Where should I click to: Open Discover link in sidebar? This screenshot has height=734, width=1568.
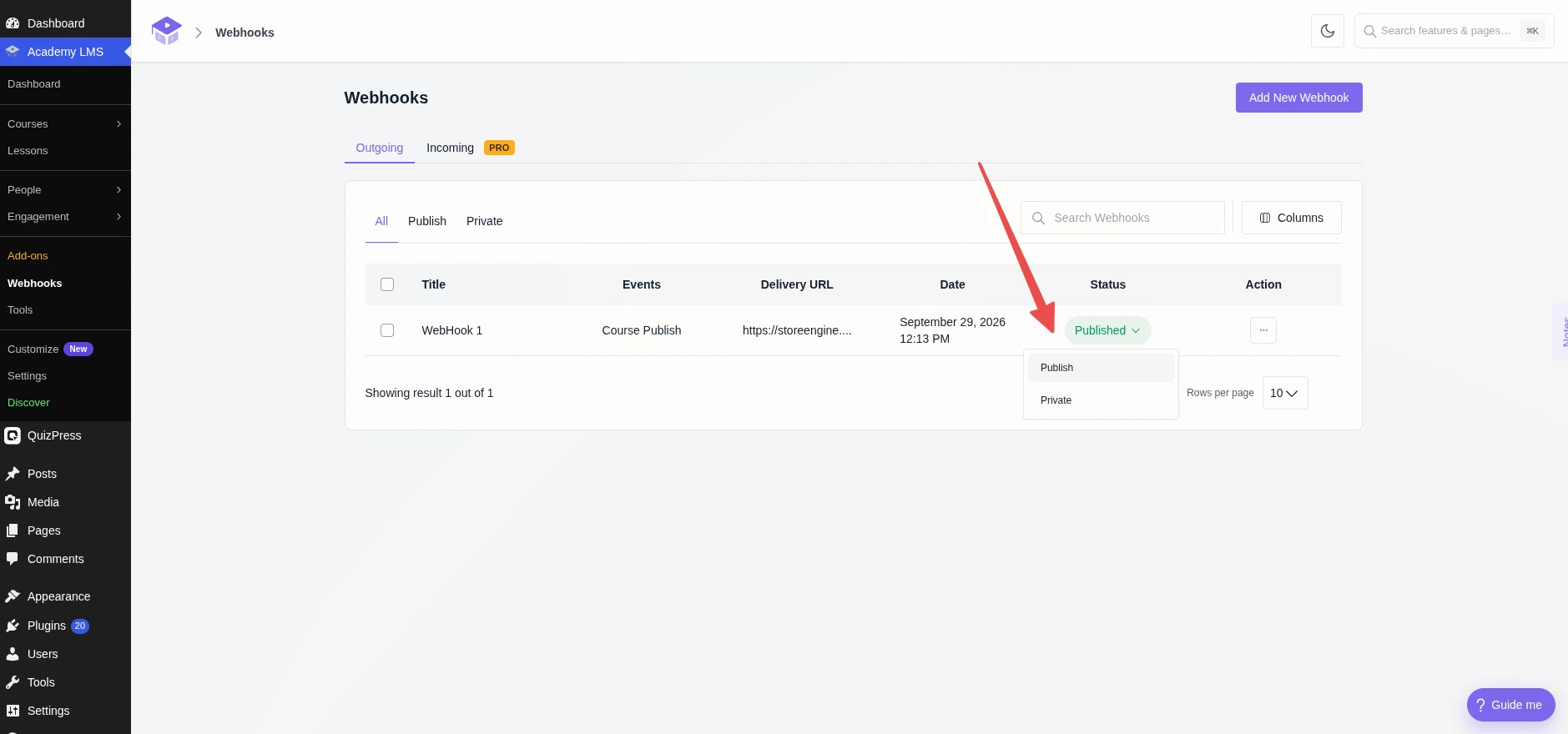(28, 403)
